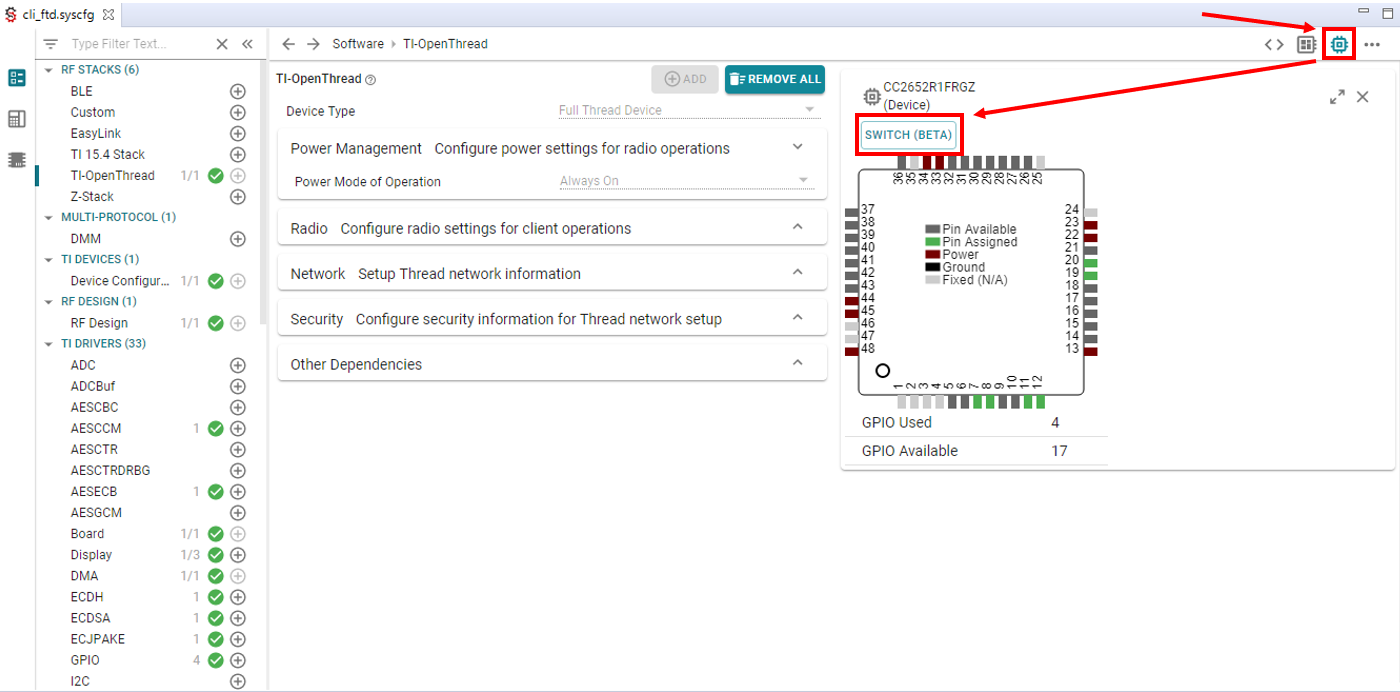
Task: Expand the device panel to fullscreen
Action: pyautogui.click(x=1337, y=97)
